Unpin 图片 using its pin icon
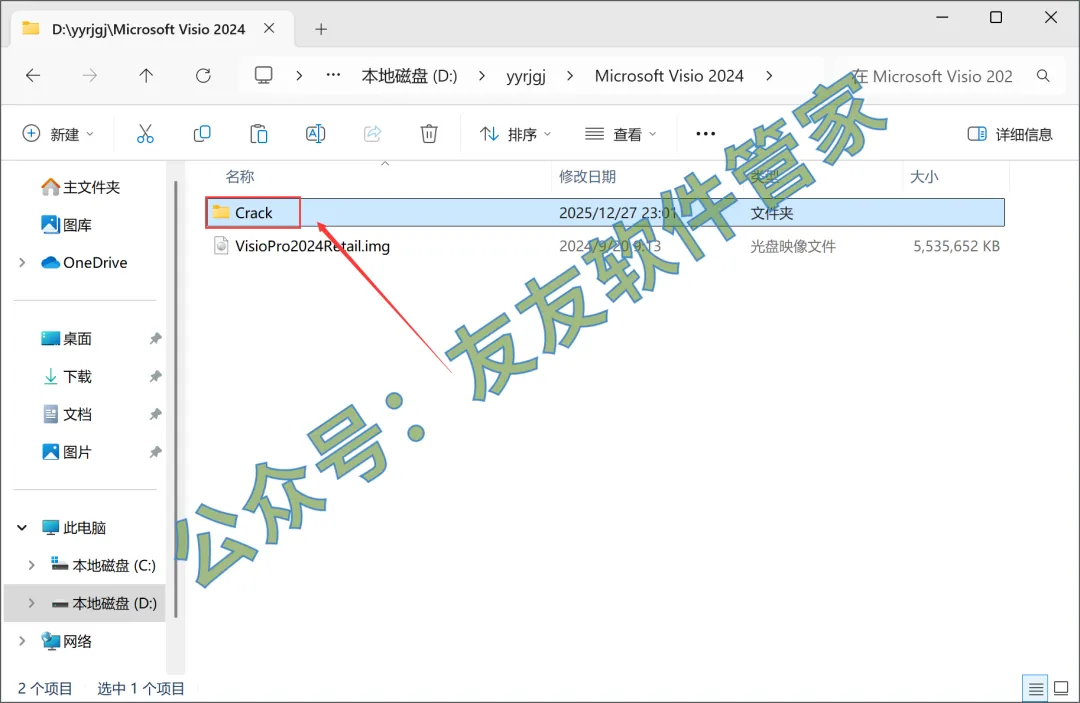The width and height of the screenshot is (1080, 703). (x=156, y=452)
